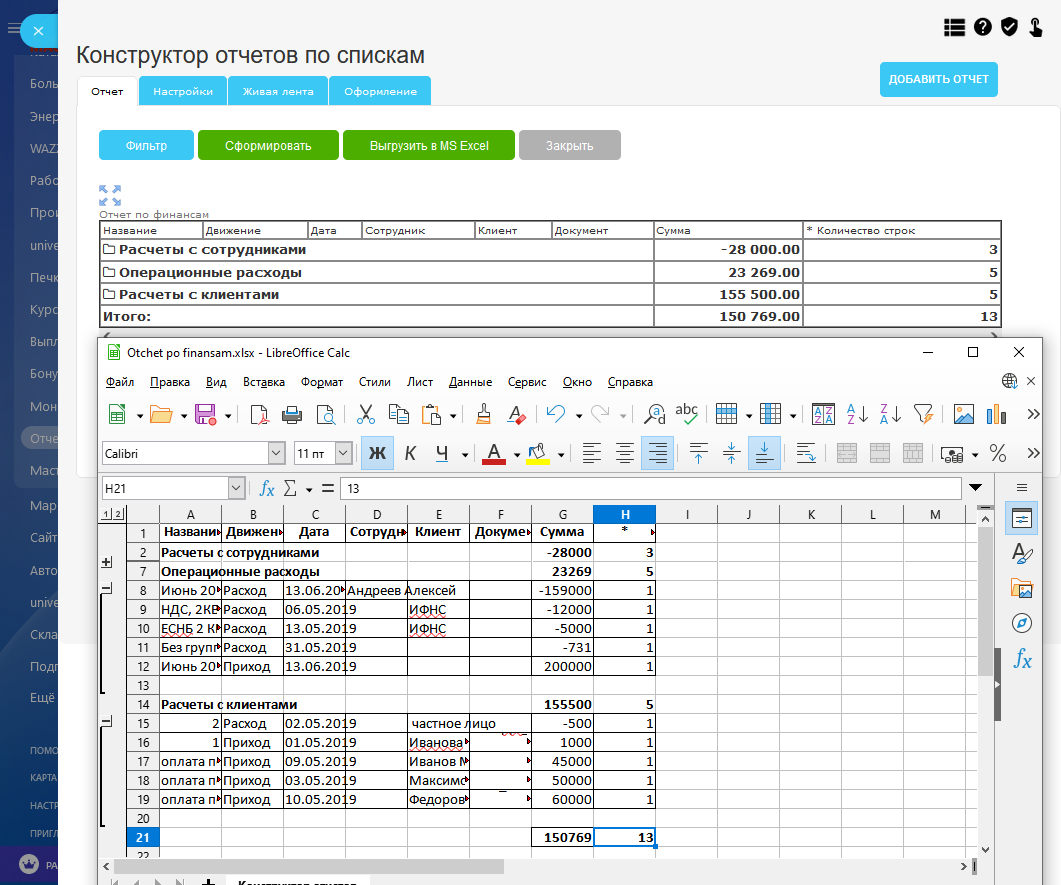Viewport: 1061px width, 885px height.
Task: Toggle Bold formatting button
Action: (377, 453)
